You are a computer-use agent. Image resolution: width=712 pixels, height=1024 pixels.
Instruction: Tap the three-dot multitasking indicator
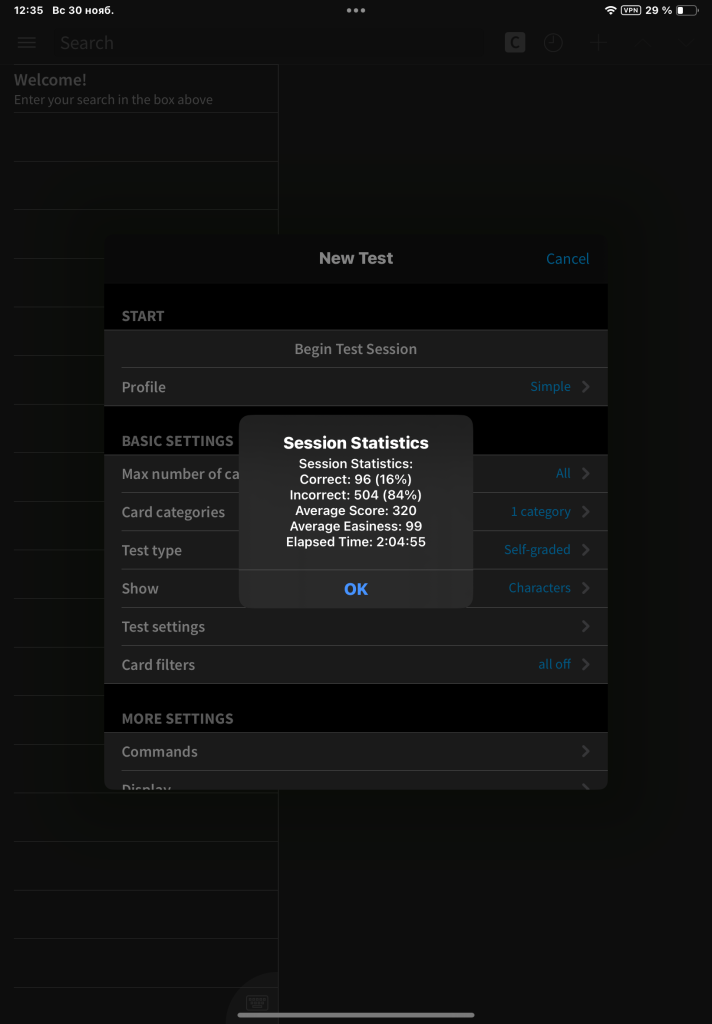click(356, 10)
